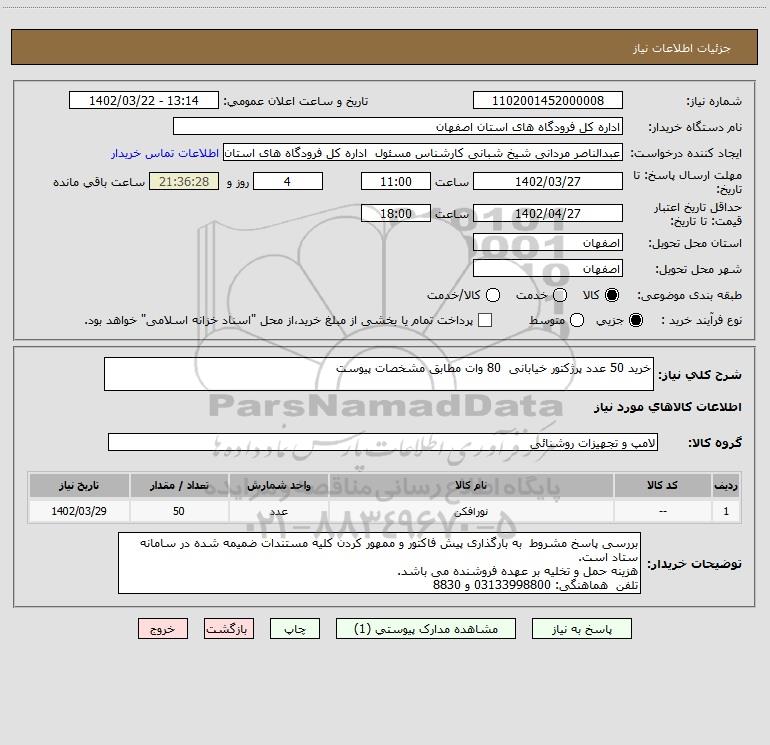Click the delivery city field اصفهان
The height and width of the screenshot is (745, 770).
pyautogui.click(x=548, y=269)
